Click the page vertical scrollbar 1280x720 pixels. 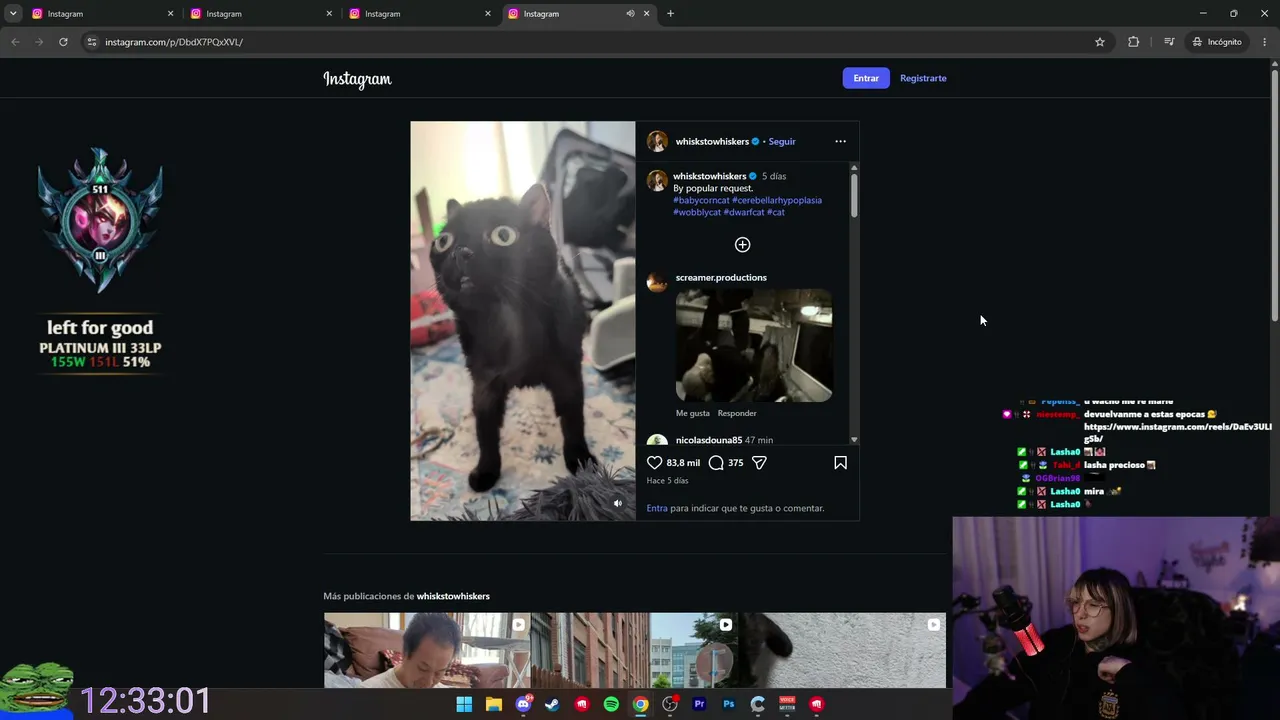pos(1274,195)
